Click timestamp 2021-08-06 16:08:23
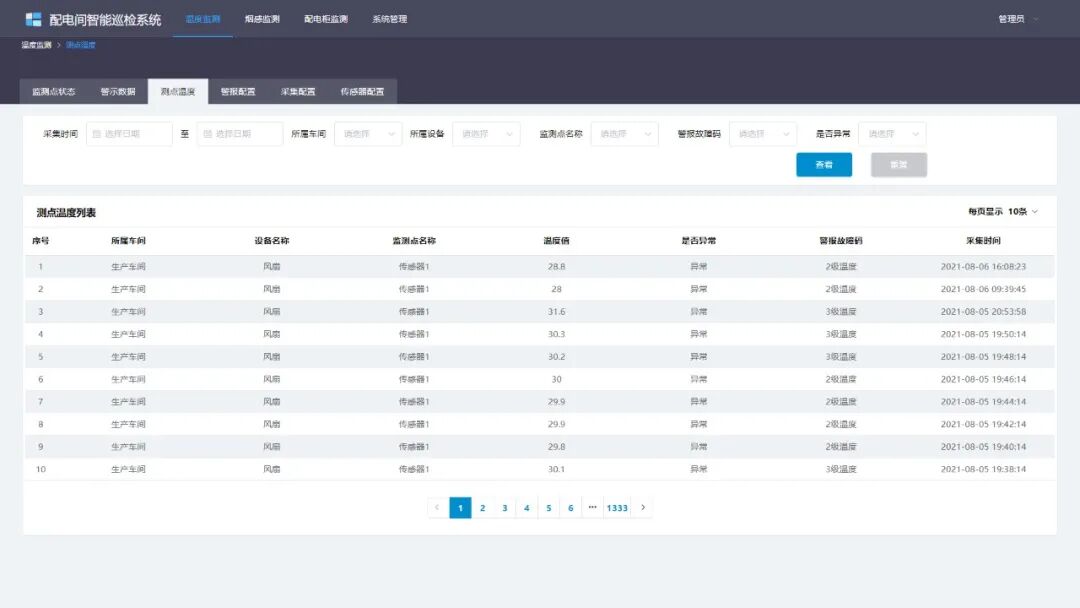 click(983, 266)
